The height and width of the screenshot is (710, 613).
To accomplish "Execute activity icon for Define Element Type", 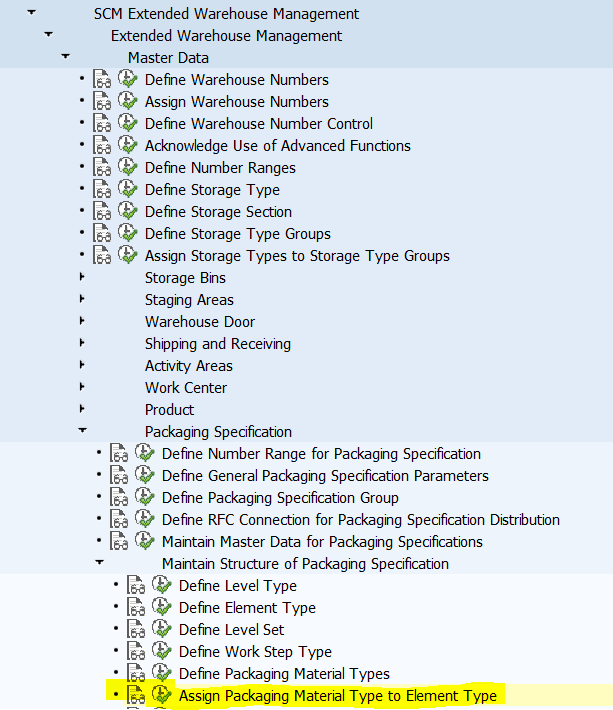I will [162, 607].
